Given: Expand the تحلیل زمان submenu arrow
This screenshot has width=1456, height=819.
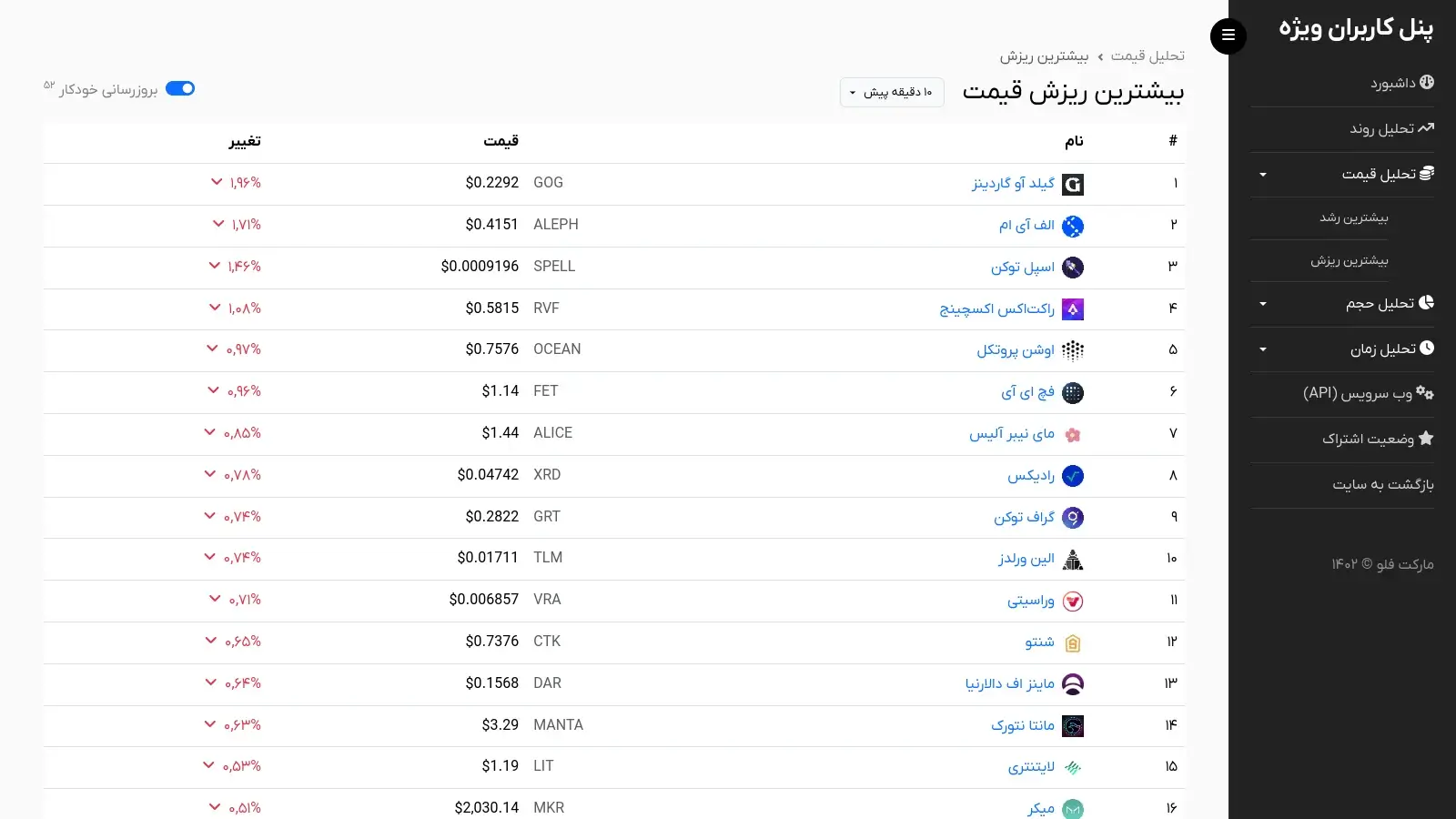Looking at the screenshot, I should coord(1262,349).
